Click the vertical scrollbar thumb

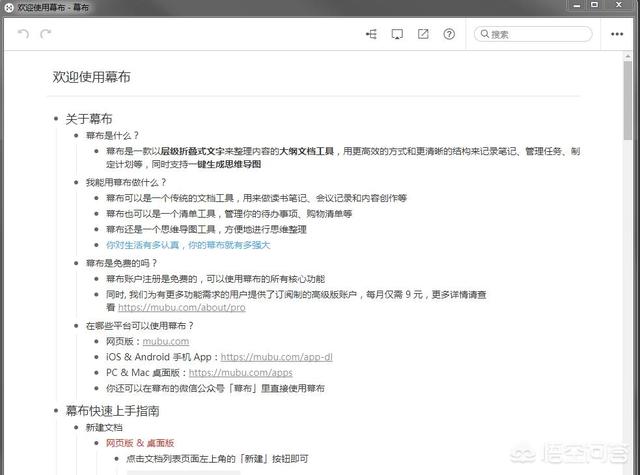[x=627, y=101]
